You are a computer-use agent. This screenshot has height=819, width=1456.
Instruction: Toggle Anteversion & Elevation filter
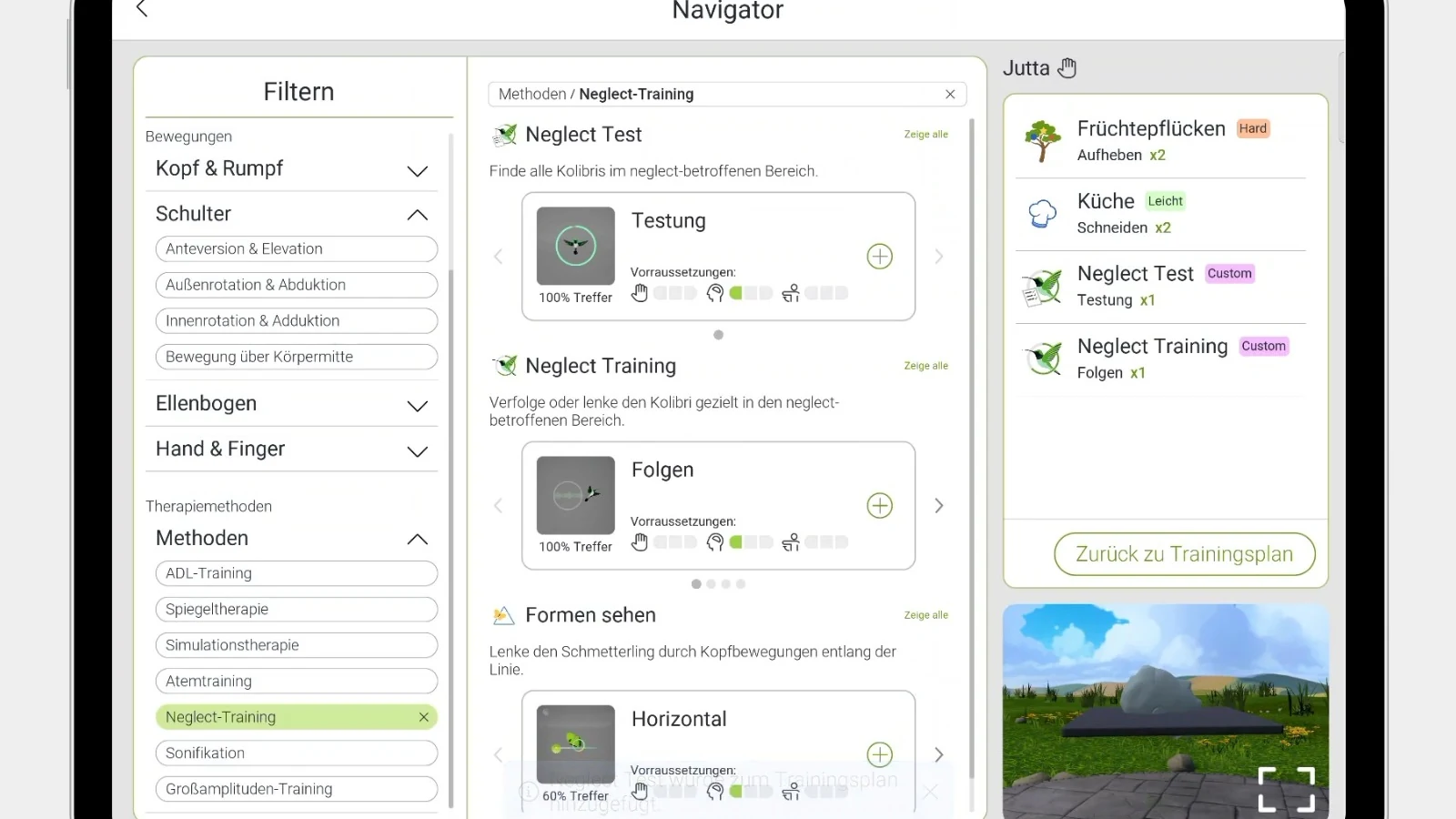pos(297,249)
